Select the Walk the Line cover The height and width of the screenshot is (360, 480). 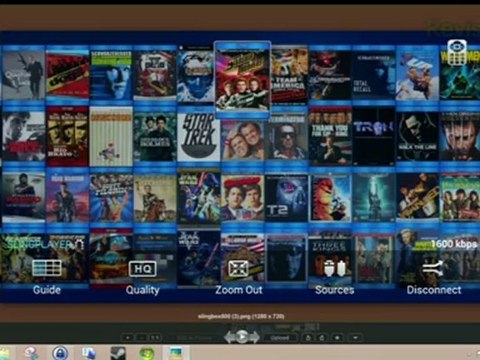(x=417, y=137)
